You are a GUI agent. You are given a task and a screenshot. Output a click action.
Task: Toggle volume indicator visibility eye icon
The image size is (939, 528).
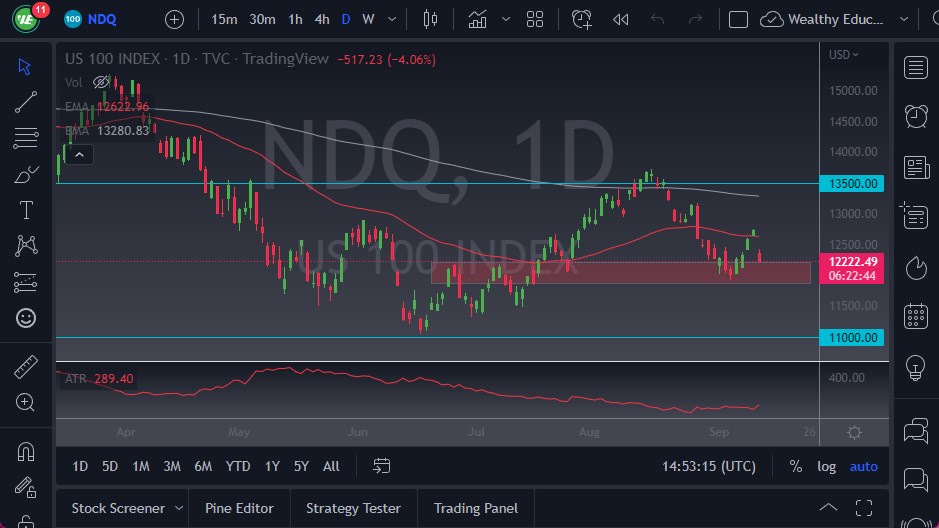[100, 82]
